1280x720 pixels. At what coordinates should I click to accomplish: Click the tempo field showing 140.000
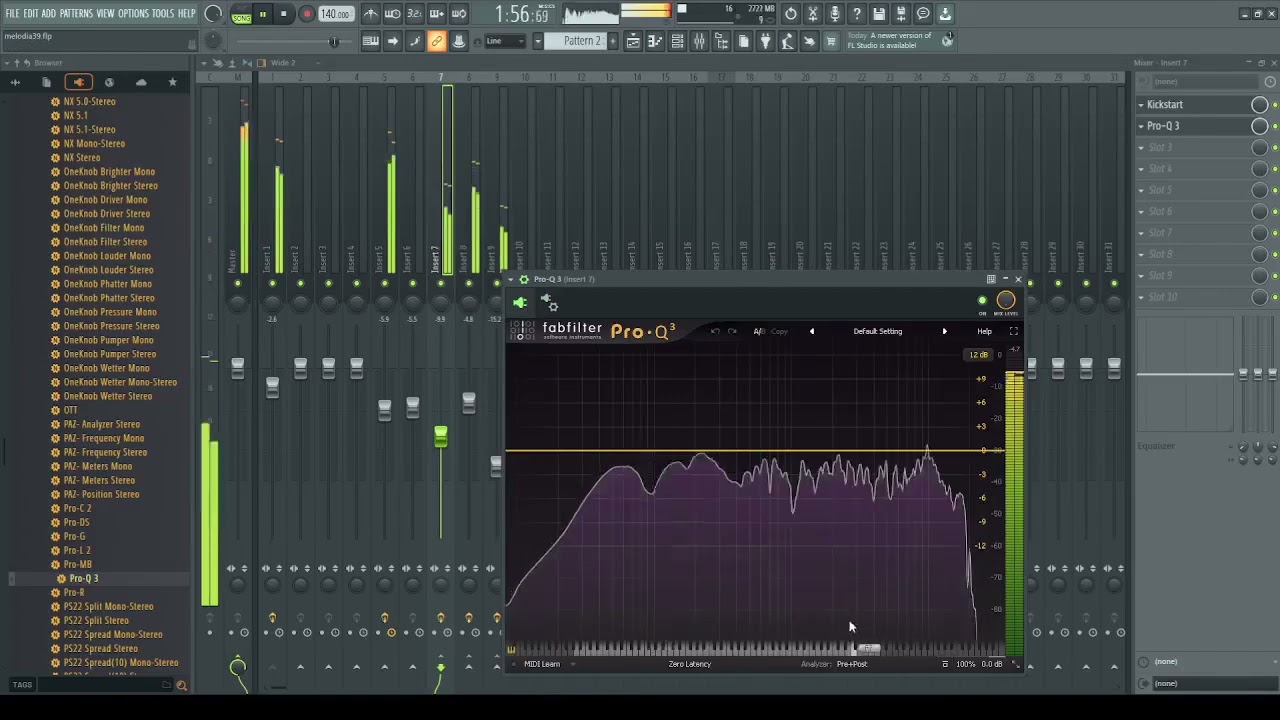335,14
